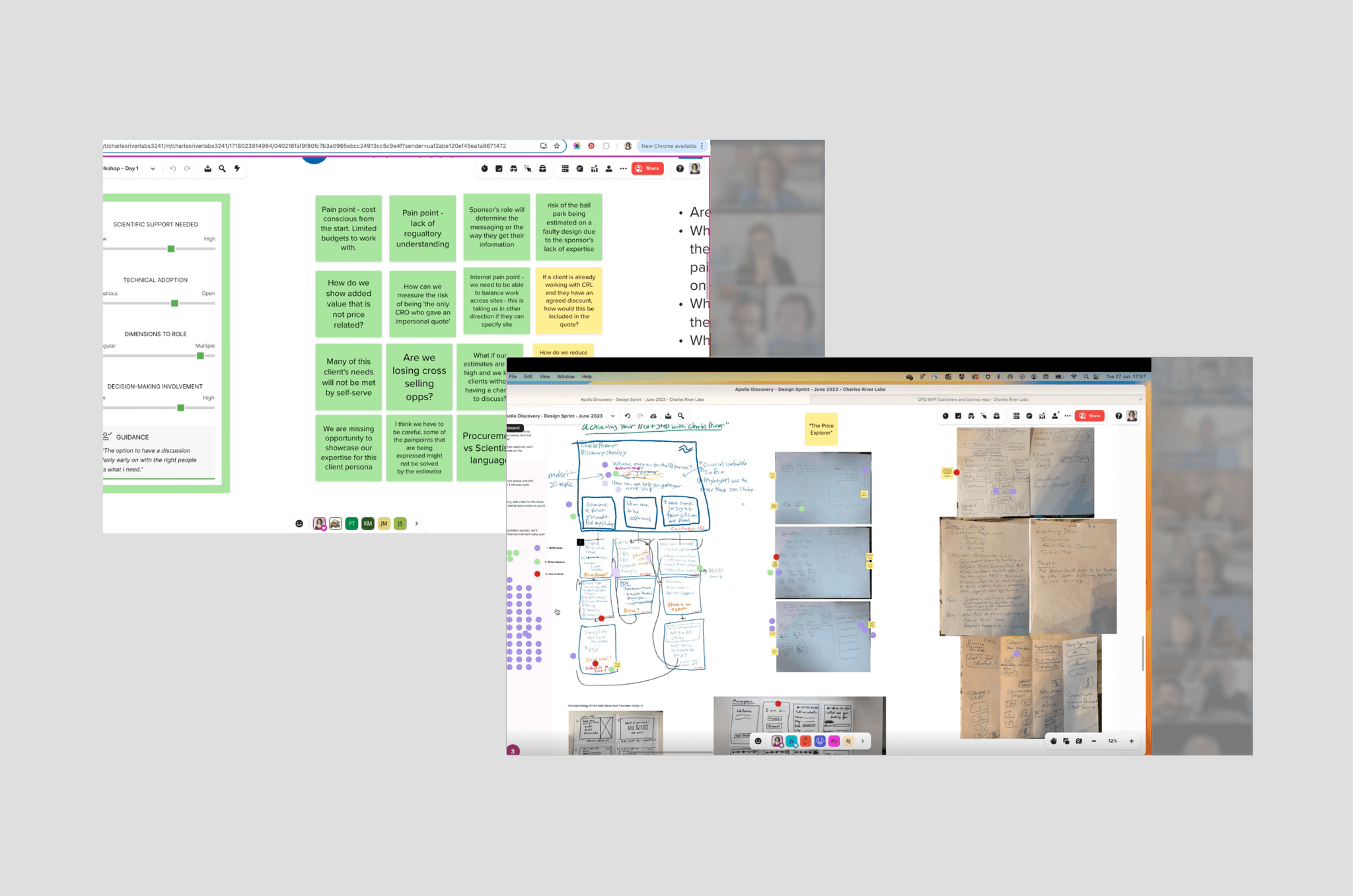Image resolution: width=1353 pixels, height=896 pixels.
Task: Click the lightning bolt icon in the Workshop toolbar
Action: click(x=237, y=168)
